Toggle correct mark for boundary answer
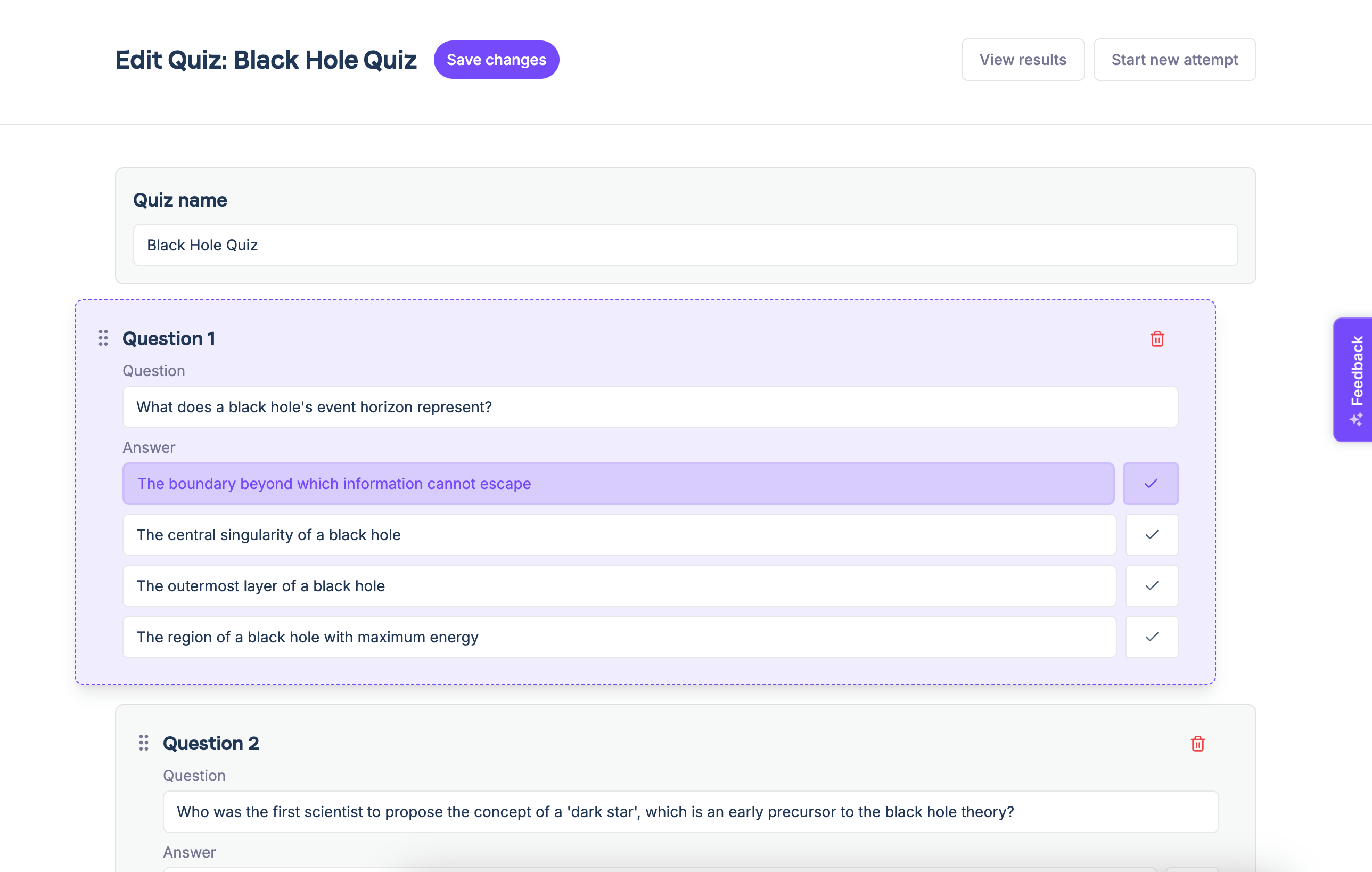The image size is (1372, 872). coord(1151,484)
